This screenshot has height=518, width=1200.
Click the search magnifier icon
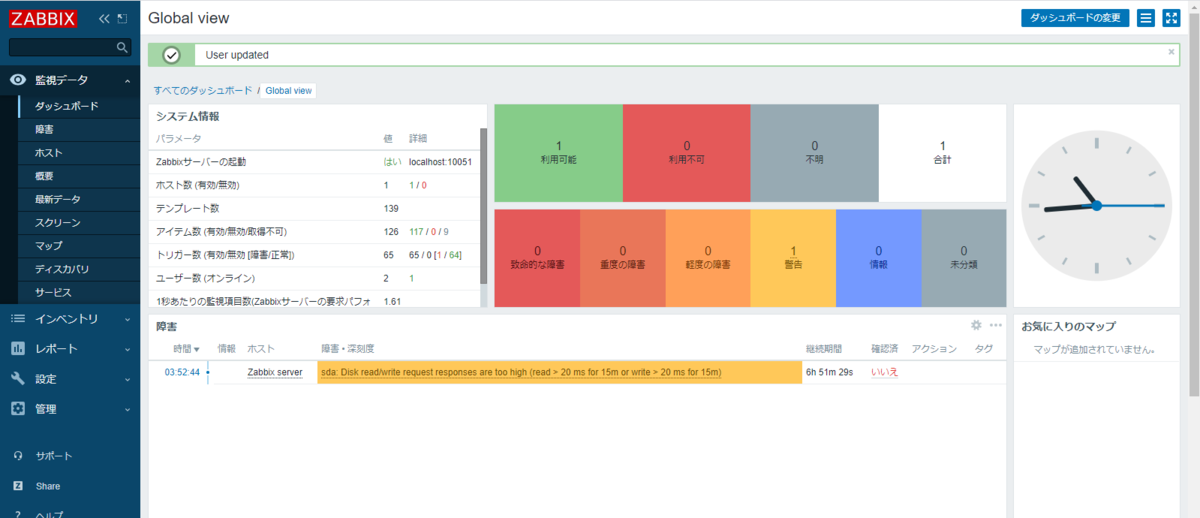click(x=123, y=47)
